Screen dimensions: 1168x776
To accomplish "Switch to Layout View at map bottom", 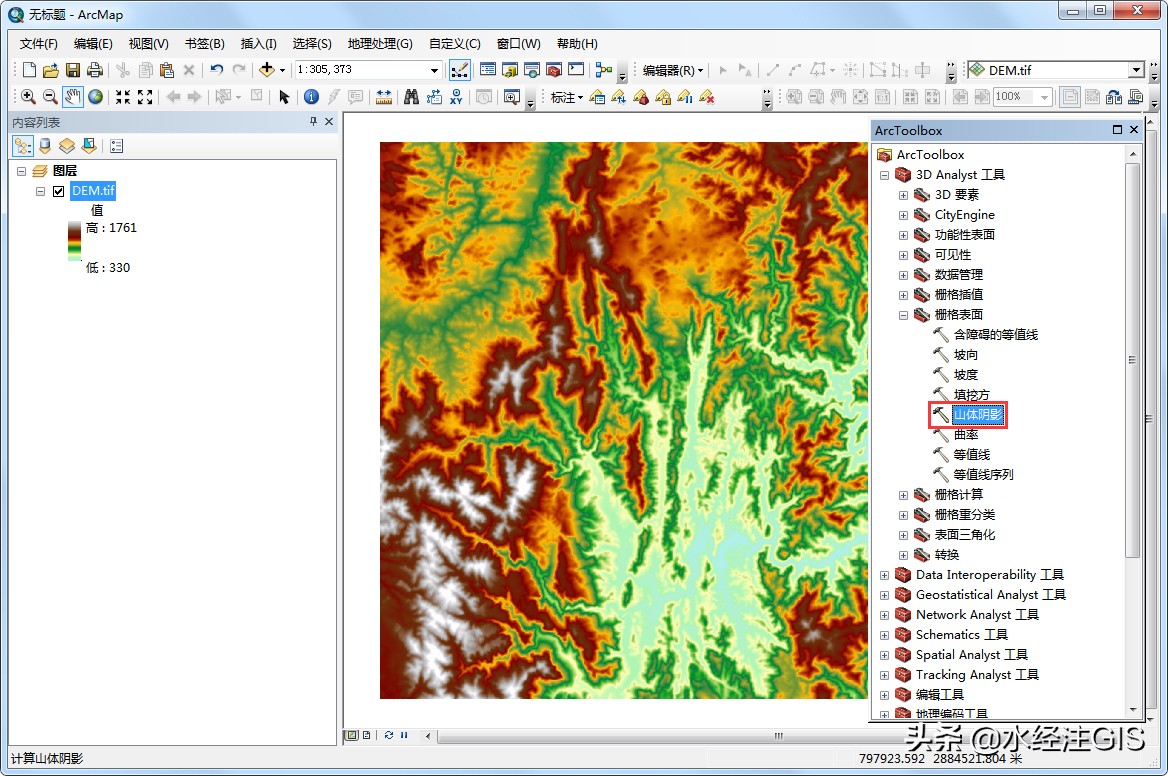I will 366,735.
